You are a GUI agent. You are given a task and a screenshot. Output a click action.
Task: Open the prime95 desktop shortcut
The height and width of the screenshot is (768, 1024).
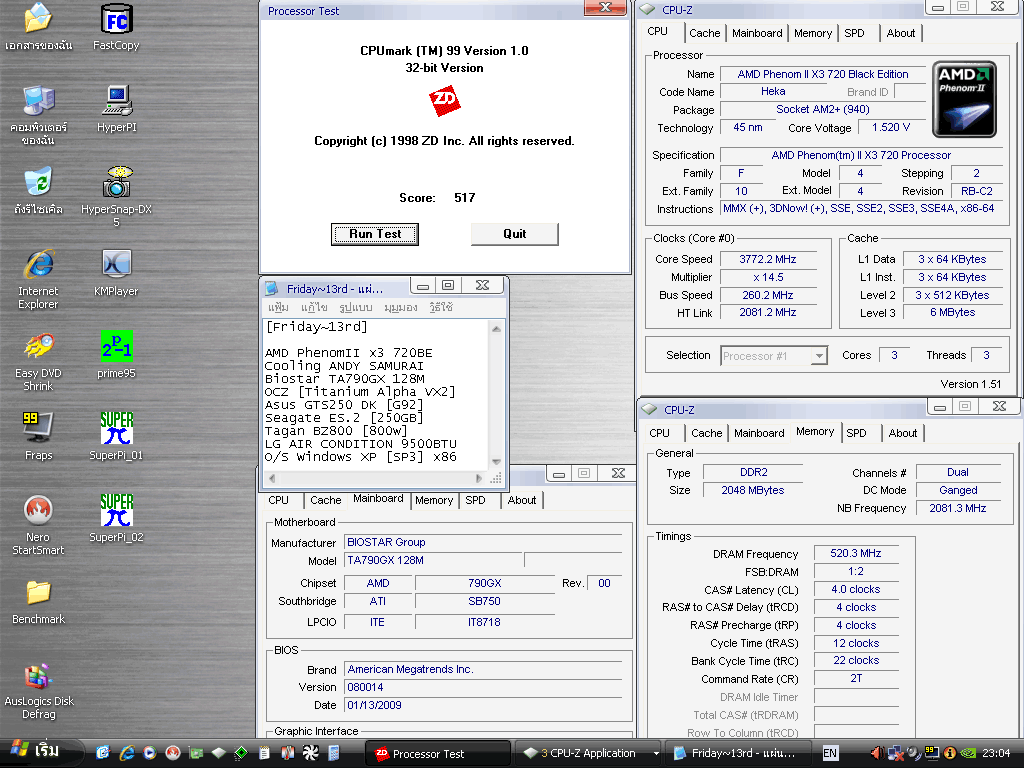tap(117, 346)
